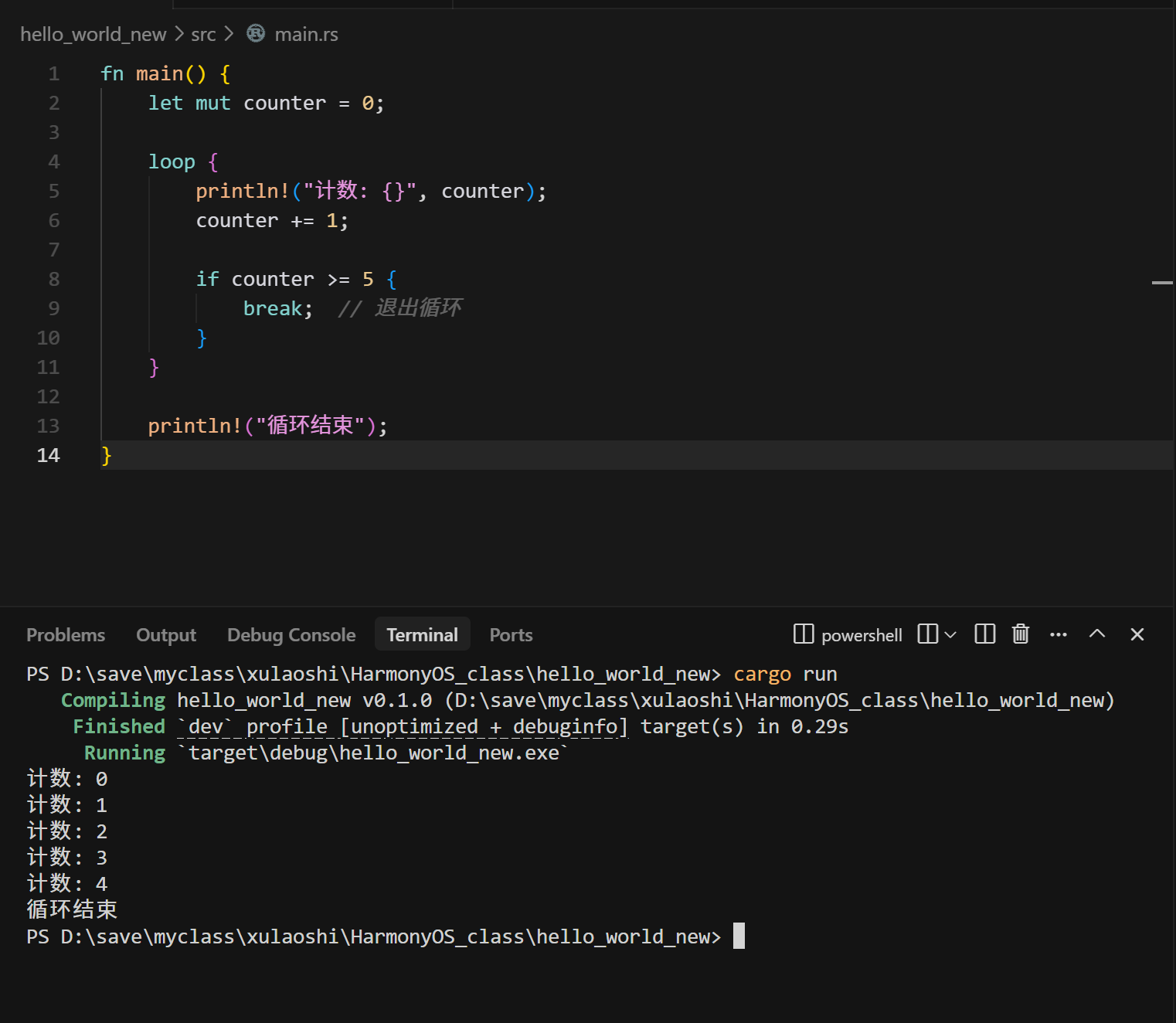This screenshot has width=1176, height=1023.
Task: Click the green 'Finished' word in terminal
Action: [x=119, y=726]
